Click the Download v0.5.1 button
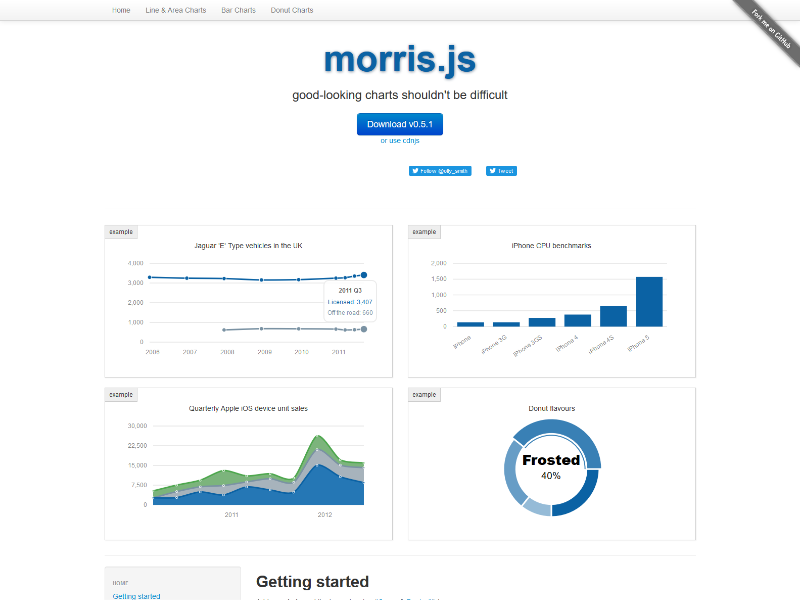 pyautogui.click(x=399, y=124)
